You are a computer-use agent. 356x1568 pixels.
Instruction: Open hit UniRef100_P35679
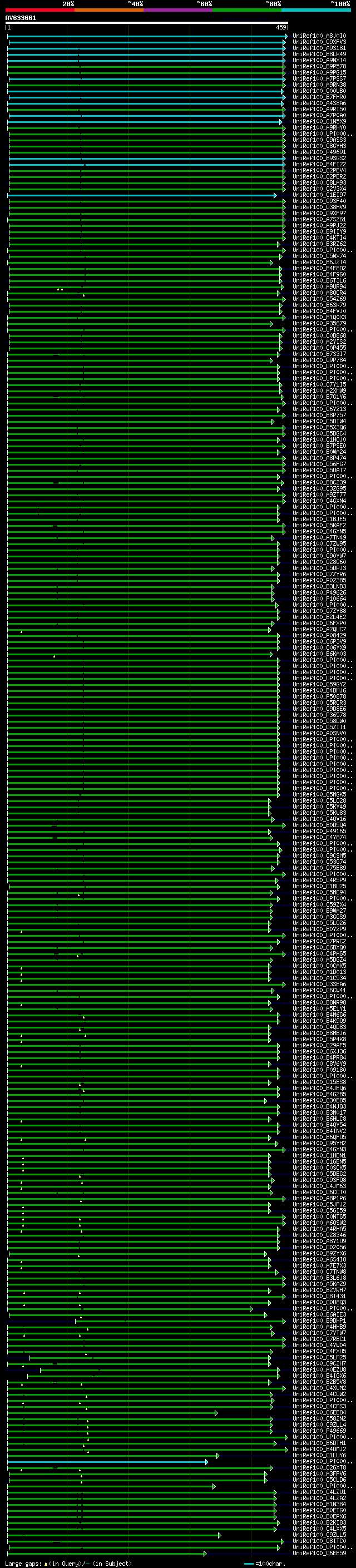pyautogui.click(x=319, y=323)
